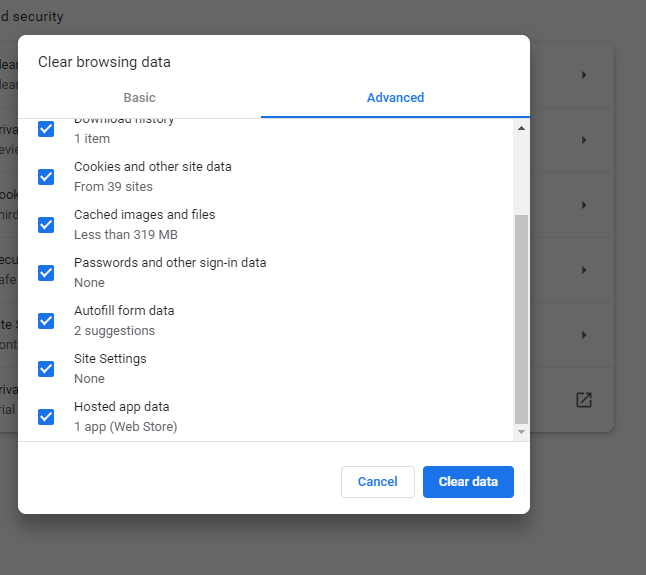Expand the third background row chevron
This screenshot has height=575, width=646.
pyautogui.click(x=584, y=205)
